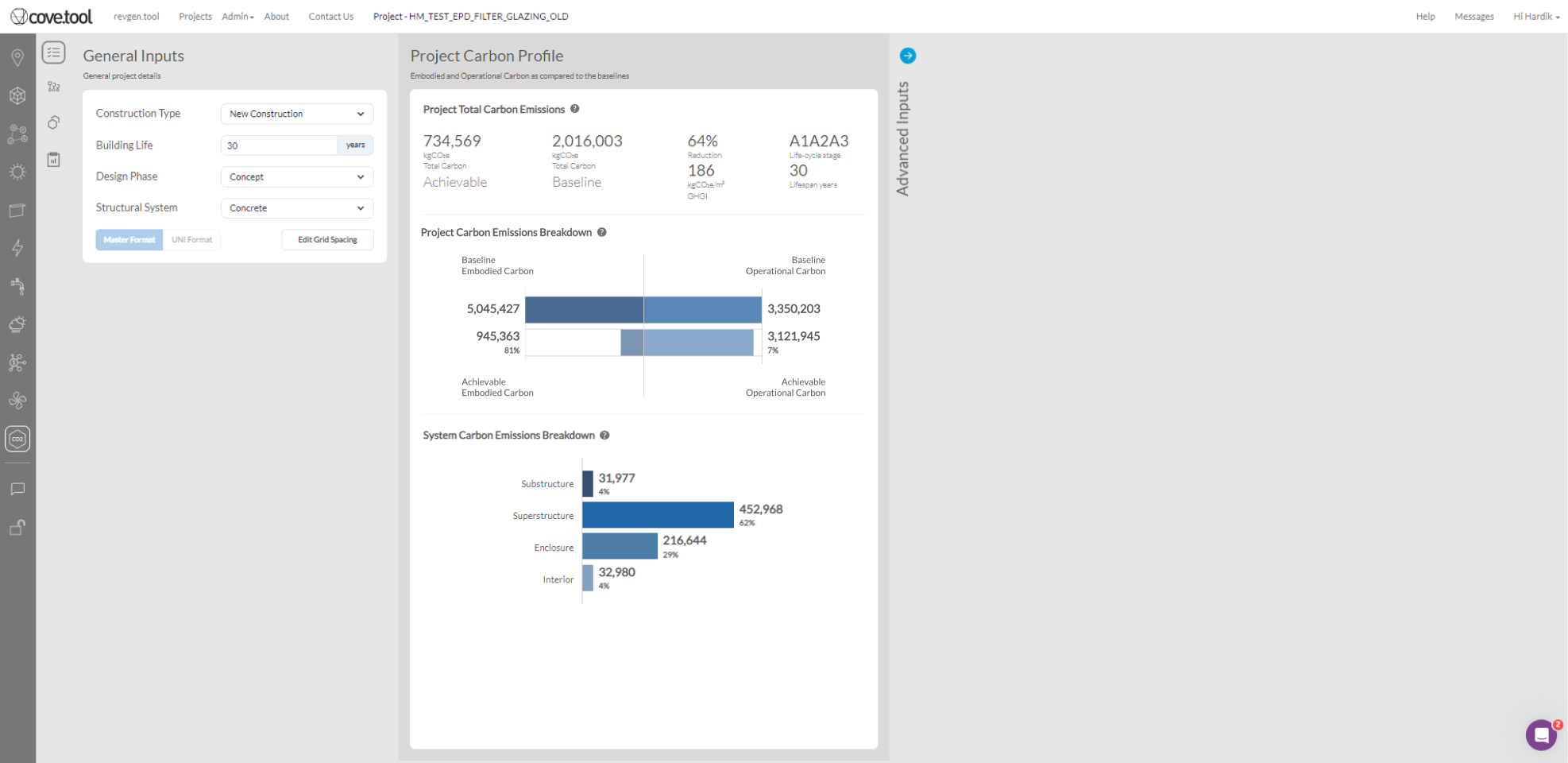1568x763 pixels.
Task: Switch to UNI Format
Action: click(191, 240)
